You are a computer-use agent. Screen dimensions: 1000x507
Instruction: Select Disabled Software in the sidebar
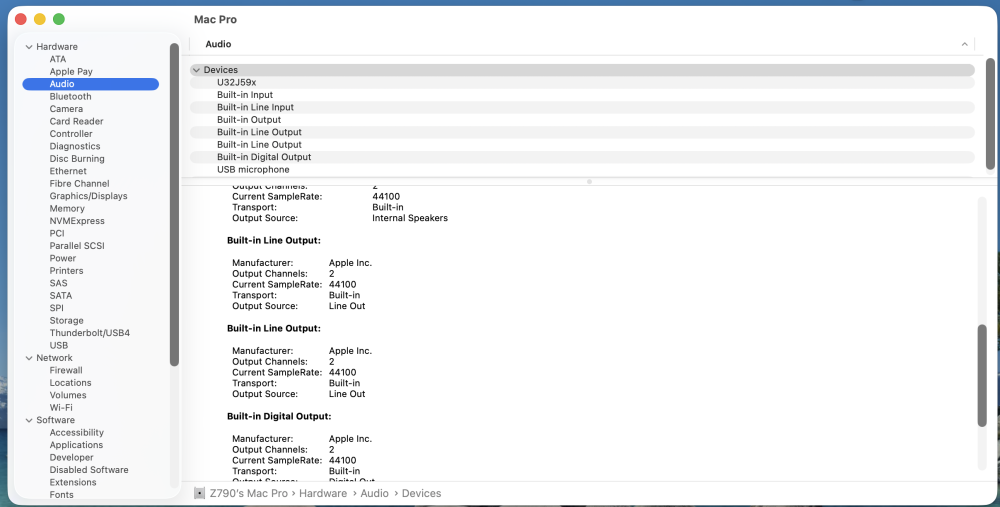click(89, 470)
